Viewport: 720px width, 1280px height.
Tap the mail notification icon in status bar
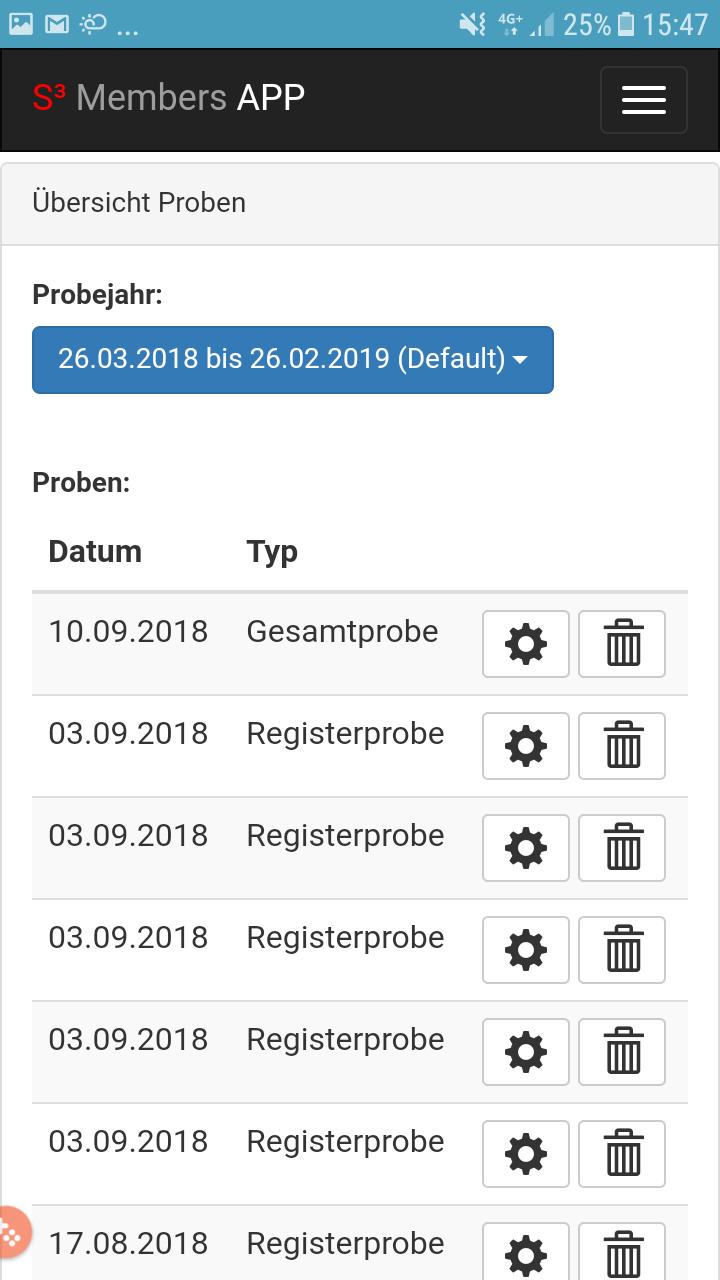coord(57,24)
